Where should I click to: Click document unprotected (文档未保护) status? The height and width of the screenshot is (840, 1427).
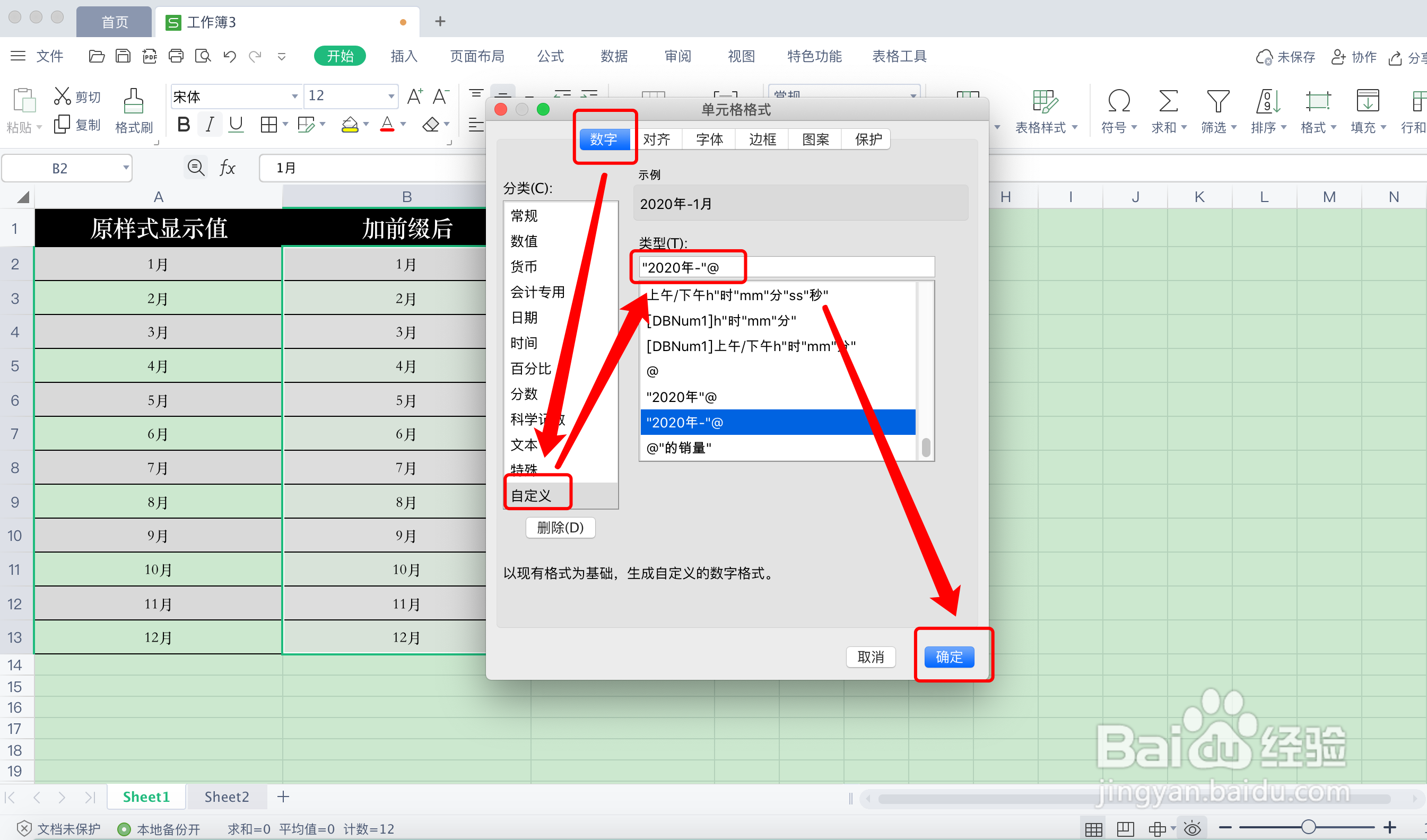pyautogui.click(x=58, y=829)
